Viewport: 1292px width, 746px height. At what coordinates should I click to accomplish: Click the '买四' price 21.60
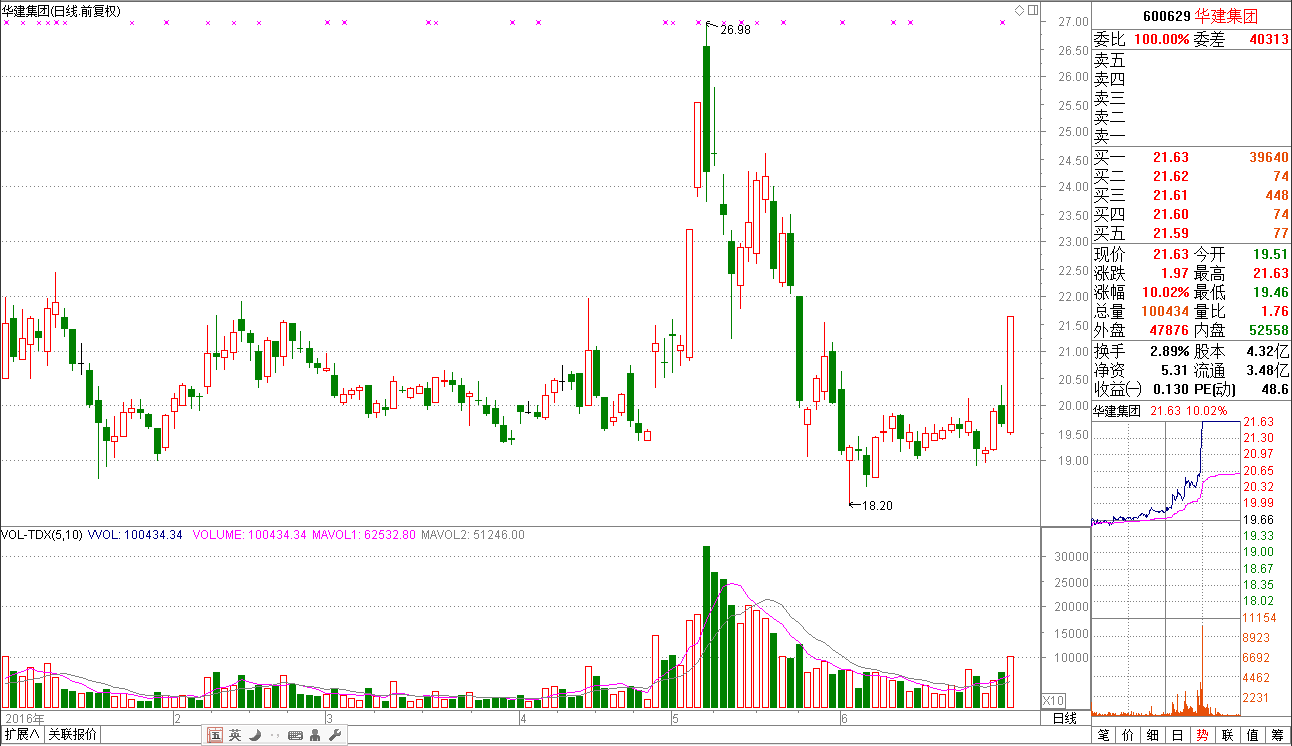[x=1170, y=214]
